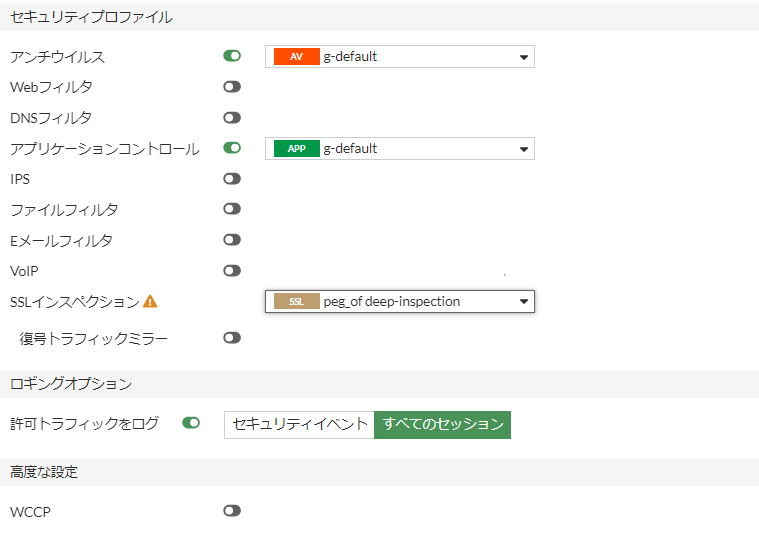Enable 復号トラフィックミラー toggle
Viewport: 759px width, 533px height.
click(x=232, y=337)
